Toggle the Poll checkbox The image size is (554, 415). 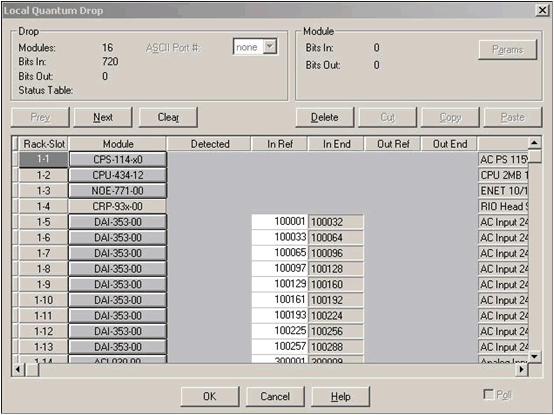489,394
